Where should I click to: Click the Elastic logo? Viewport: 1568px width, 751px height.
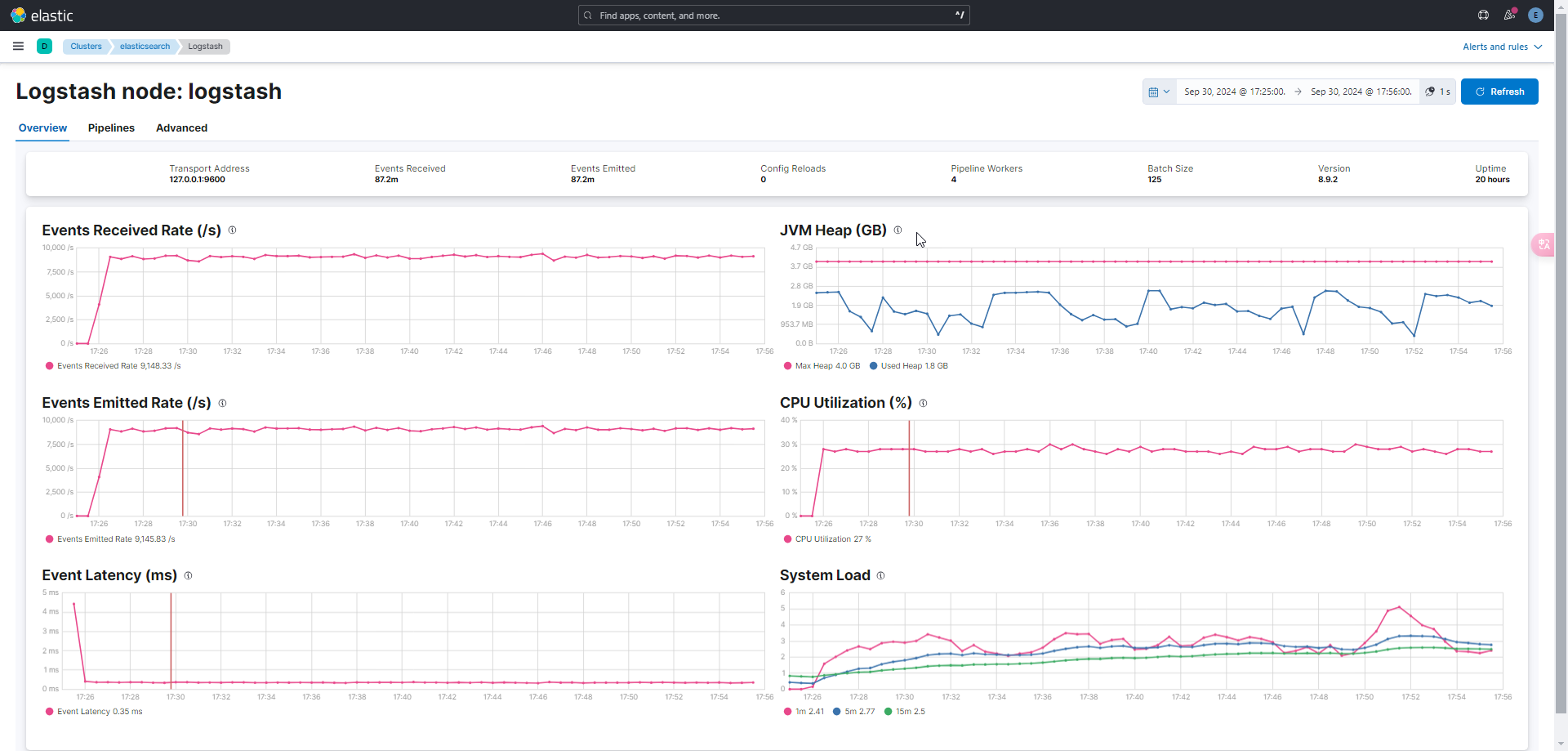coord(42,16)
